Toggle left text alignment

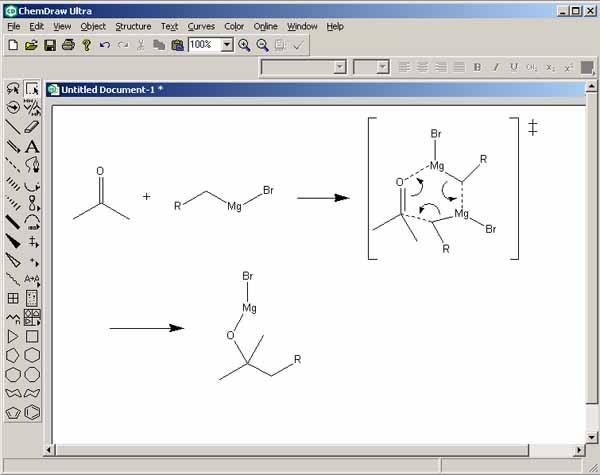[x=404, y=67]
